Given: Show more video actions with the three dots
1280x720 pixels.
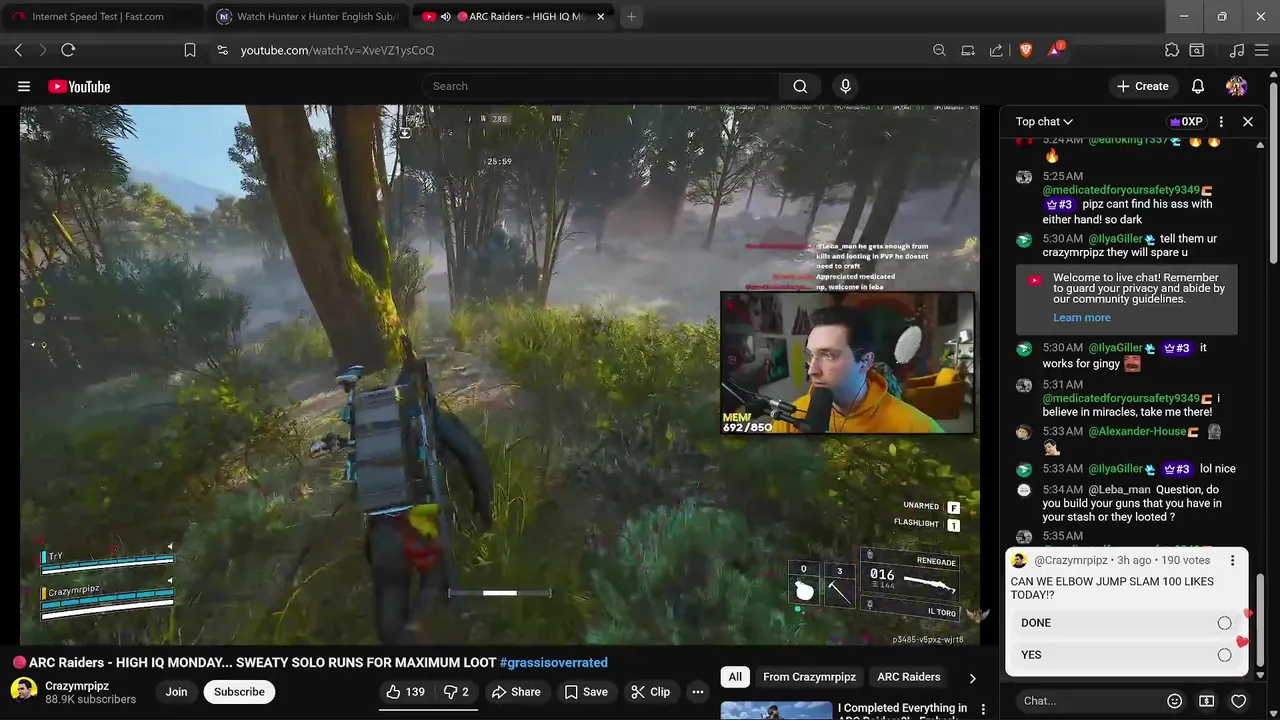Looking at the screenshot, I should pyautogui.click(x=698, y=692).
